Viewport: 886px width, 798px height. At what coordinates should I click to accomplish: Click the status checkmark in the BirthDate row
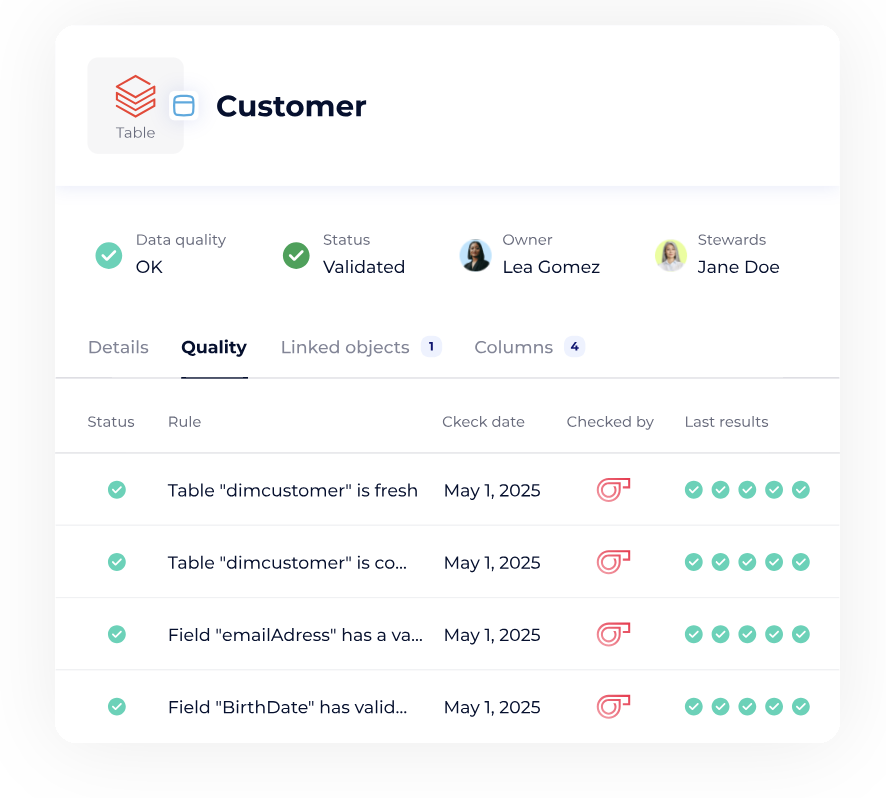pos(117,706)
